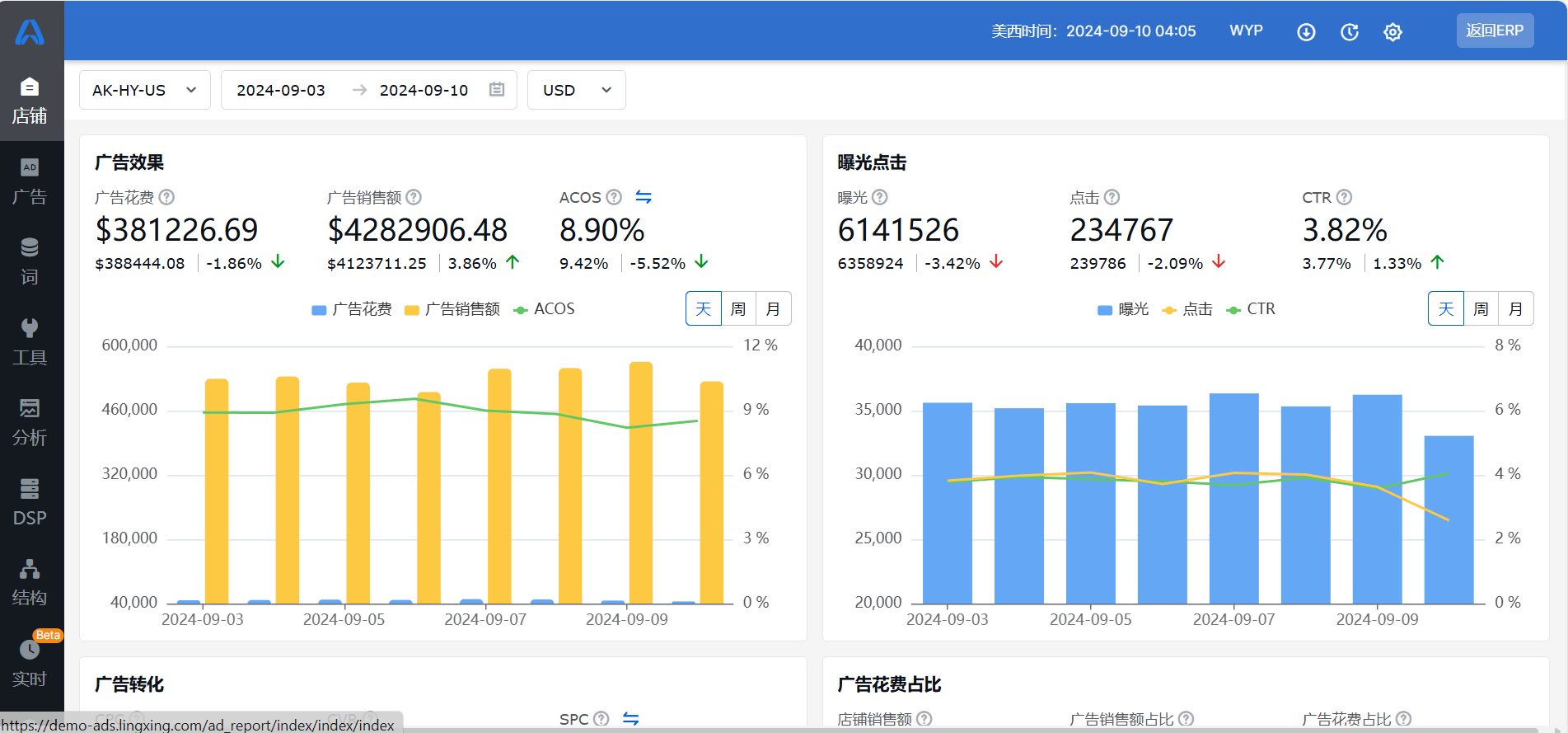Click the 广告花费占比 section title
The width and height of the screenshot is (1568, 733).
[x=889, y=684]
